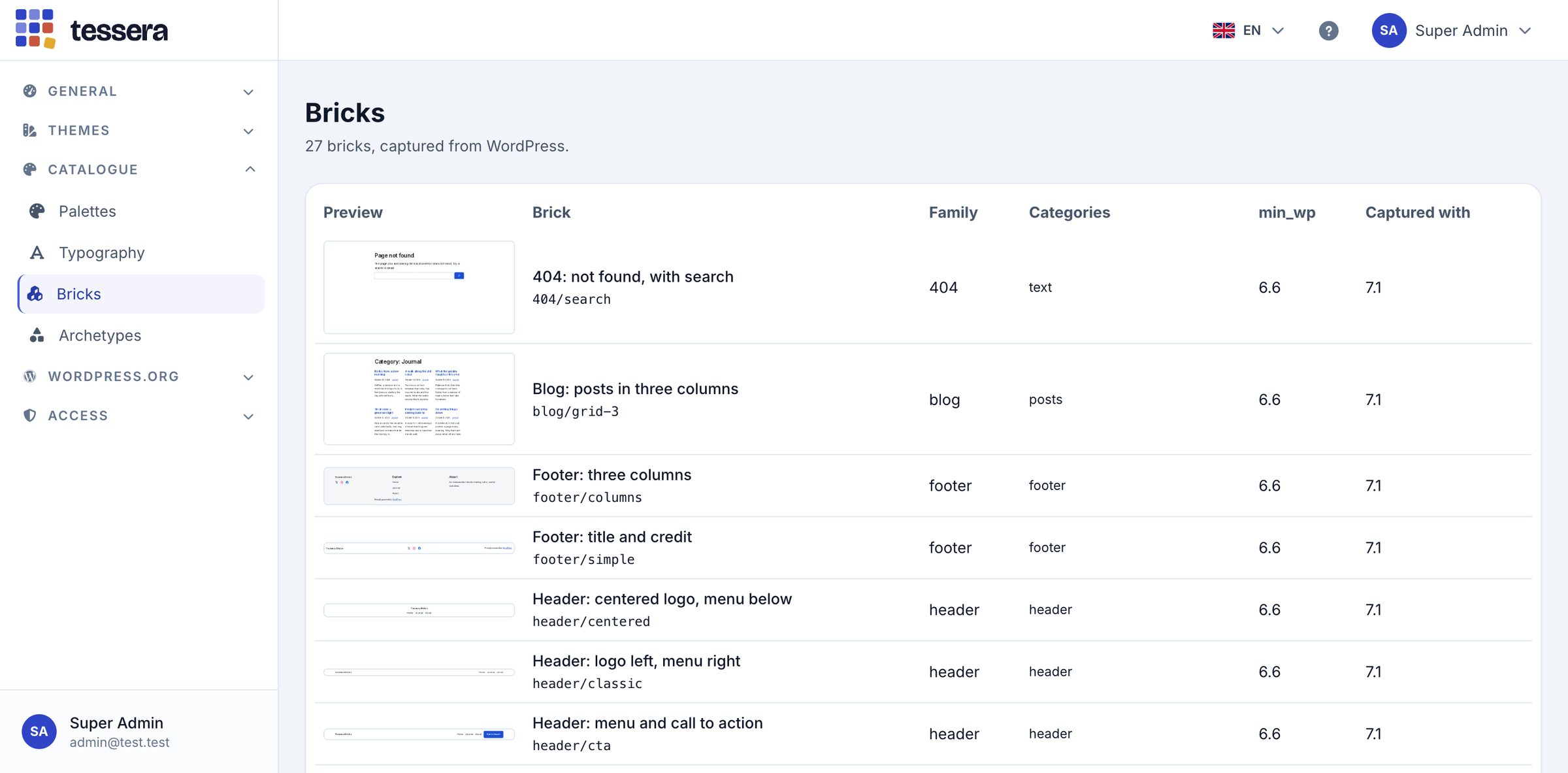The height and width of the screenshot is (773, 1568).
Task: Open the help question mark icon
Action: 1328,31
